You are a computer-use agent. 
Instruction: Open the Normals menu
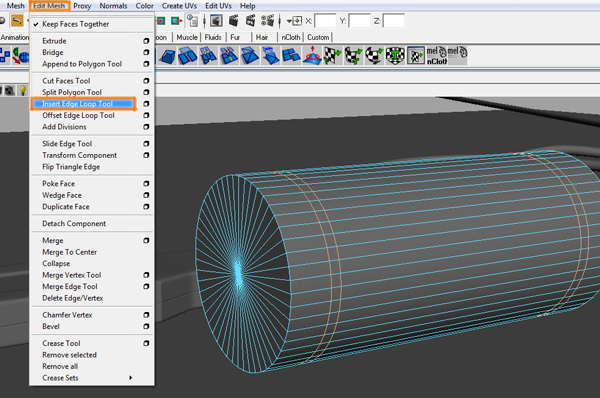[x=113, y=6]
